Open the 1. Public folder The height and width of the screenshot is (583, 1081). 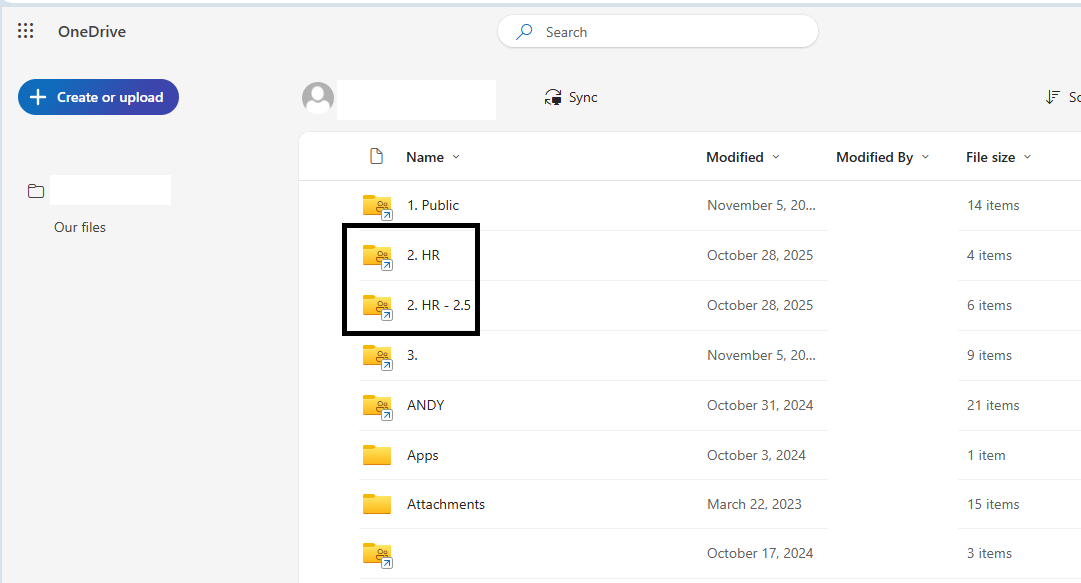[433, 205]
